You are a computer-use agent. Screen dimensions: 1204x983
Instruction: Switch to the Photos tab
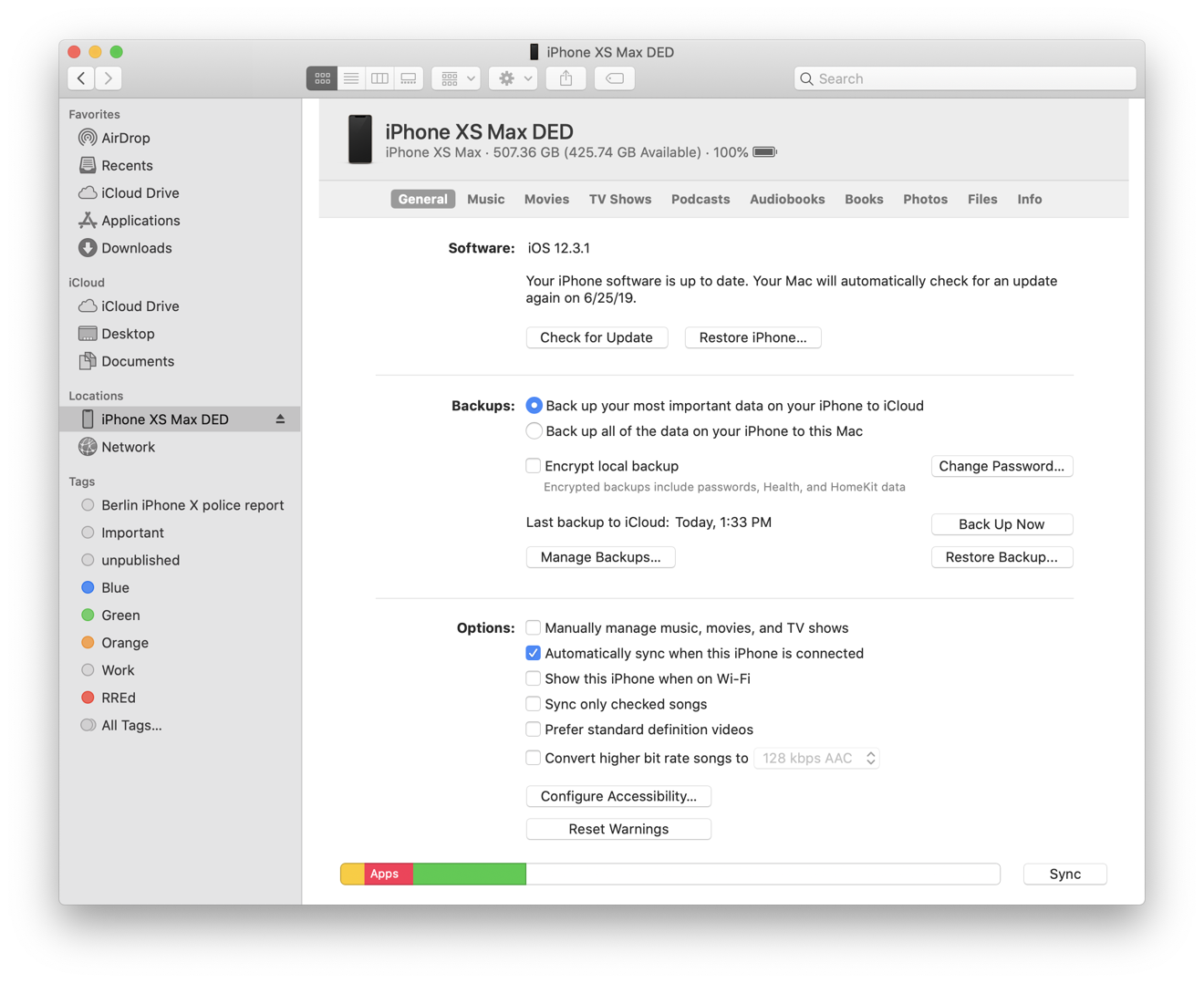(925, 199)
